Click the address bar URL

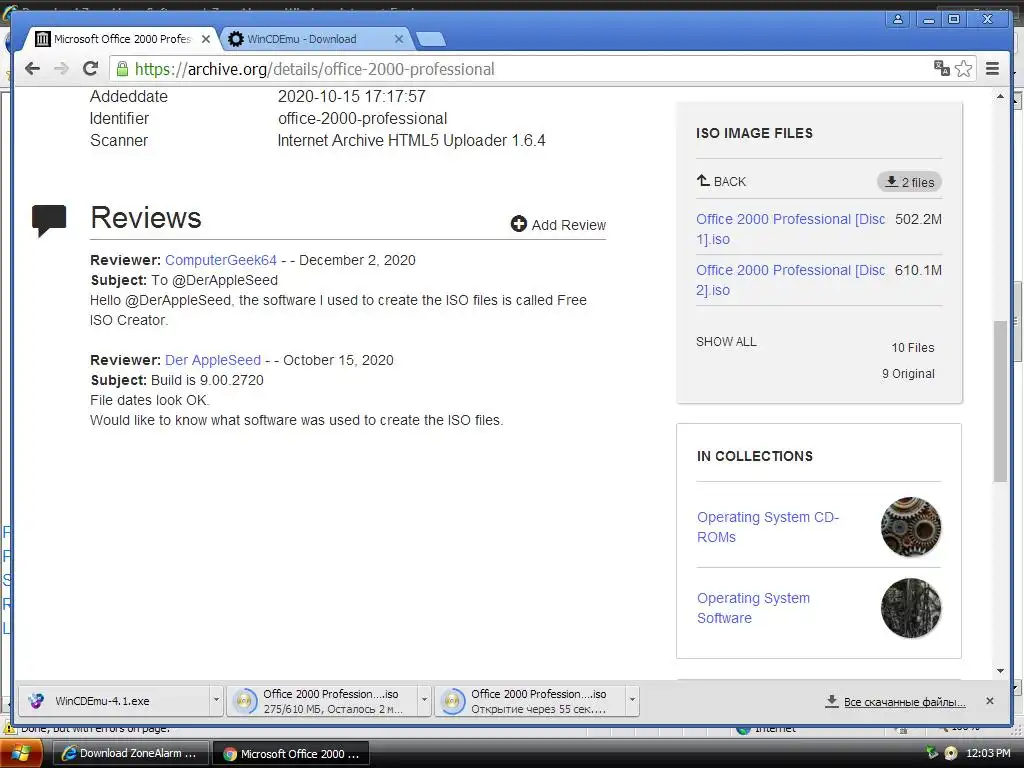314,69
